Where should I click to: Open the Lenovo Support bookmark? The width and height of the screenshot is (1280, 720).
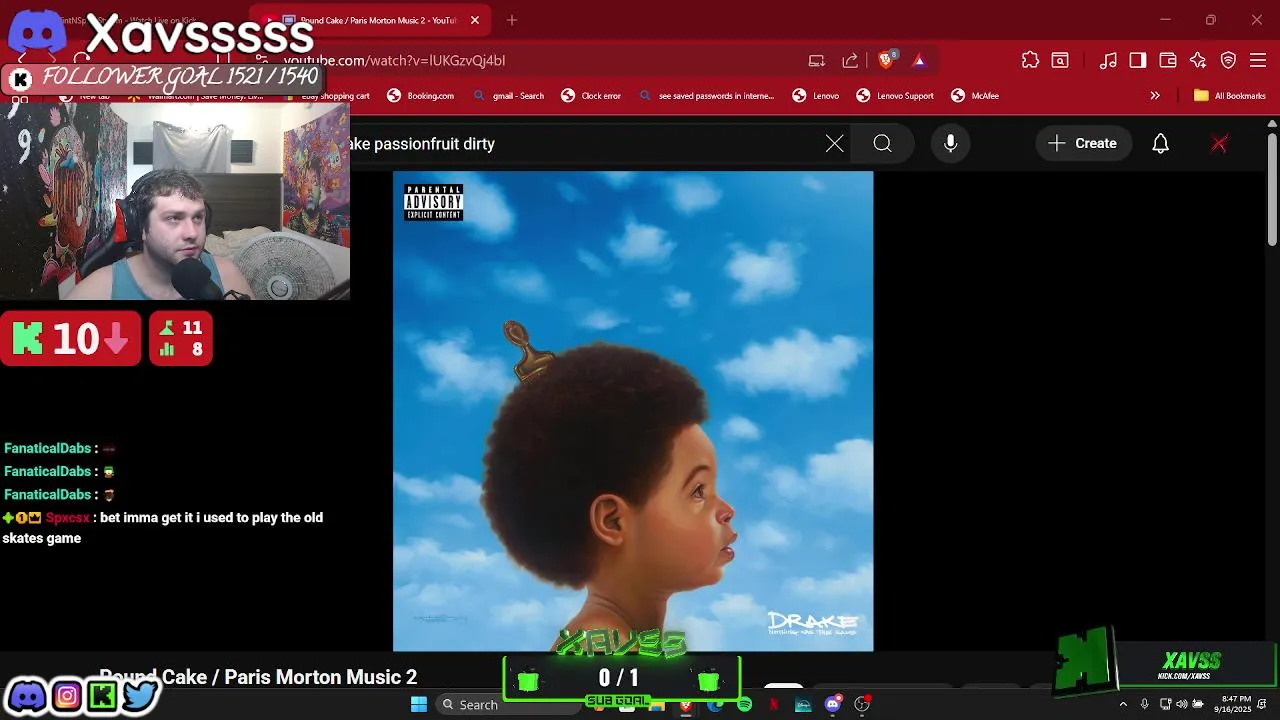point(895,96)
